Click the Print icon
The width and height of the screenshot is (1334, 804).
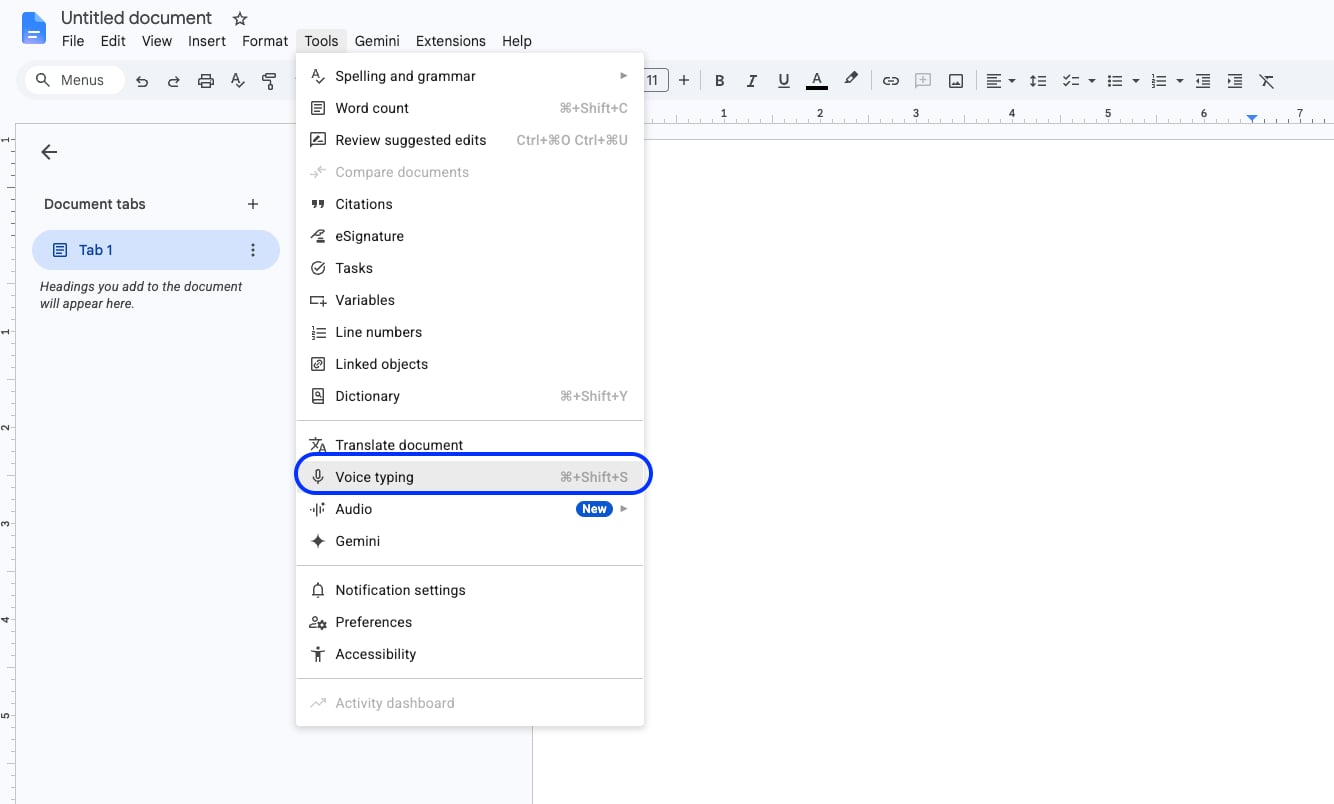point(206,81)
